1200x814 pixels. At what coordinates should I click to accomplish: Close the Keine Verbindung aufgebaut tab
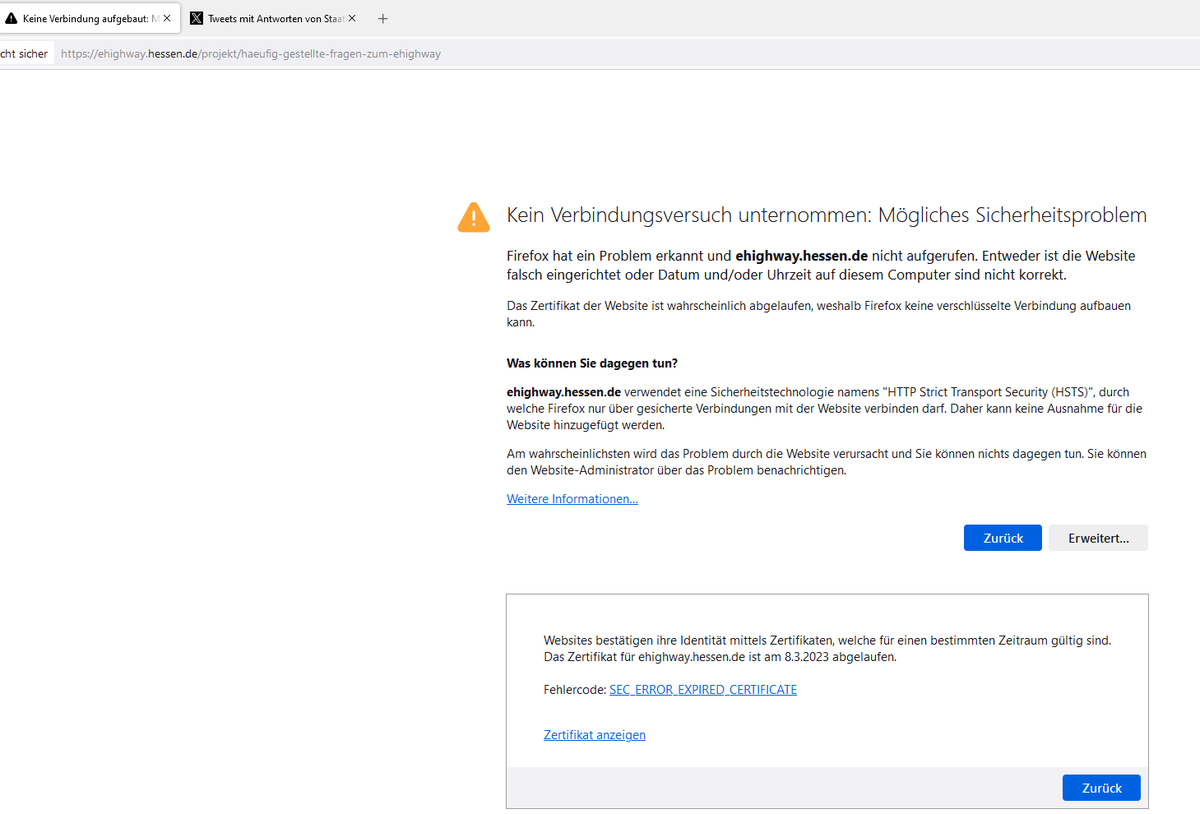tap(166, 18)
